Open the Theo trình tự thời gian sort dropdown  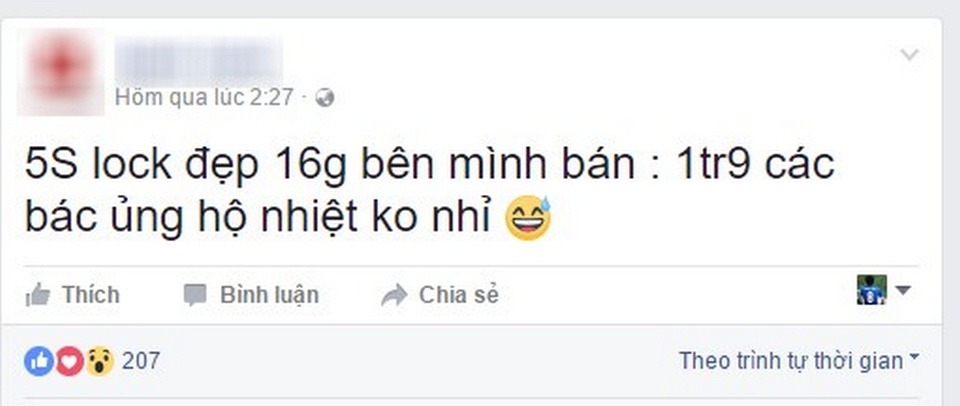coord(799,361)
